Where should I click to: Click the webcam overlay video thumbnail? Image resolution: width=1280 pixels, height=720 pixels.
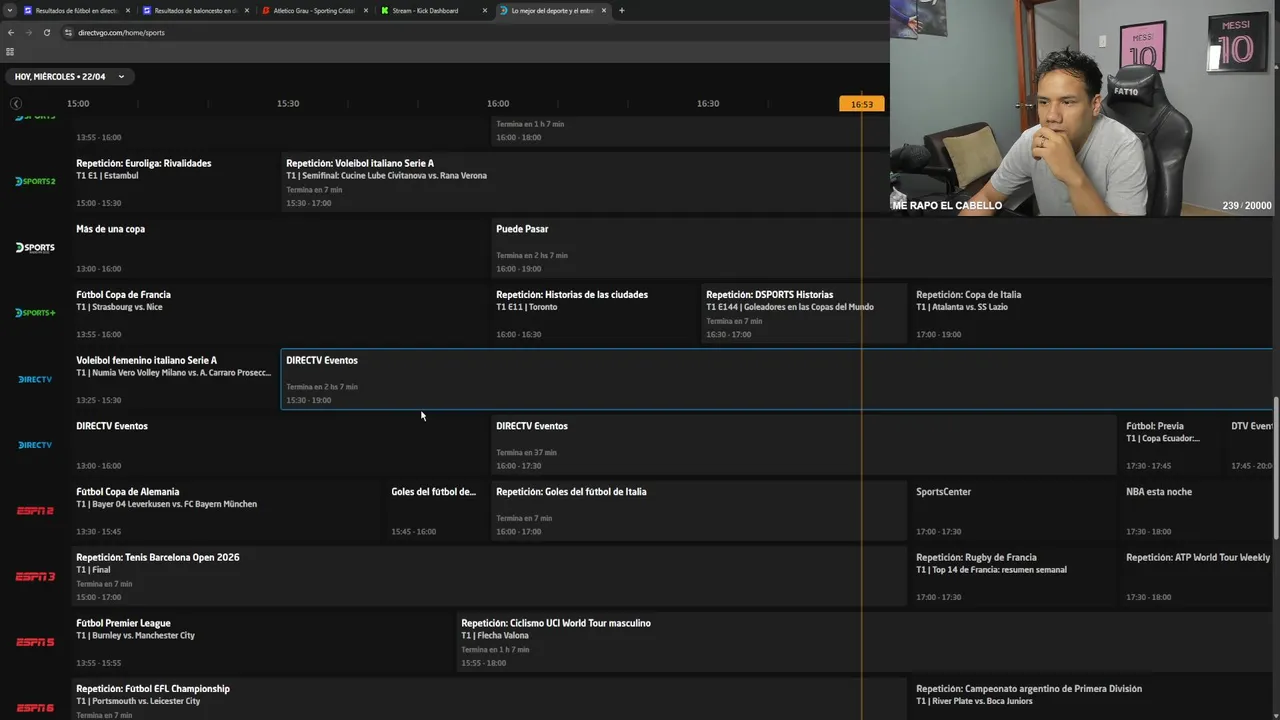[x=1084, y=108]
